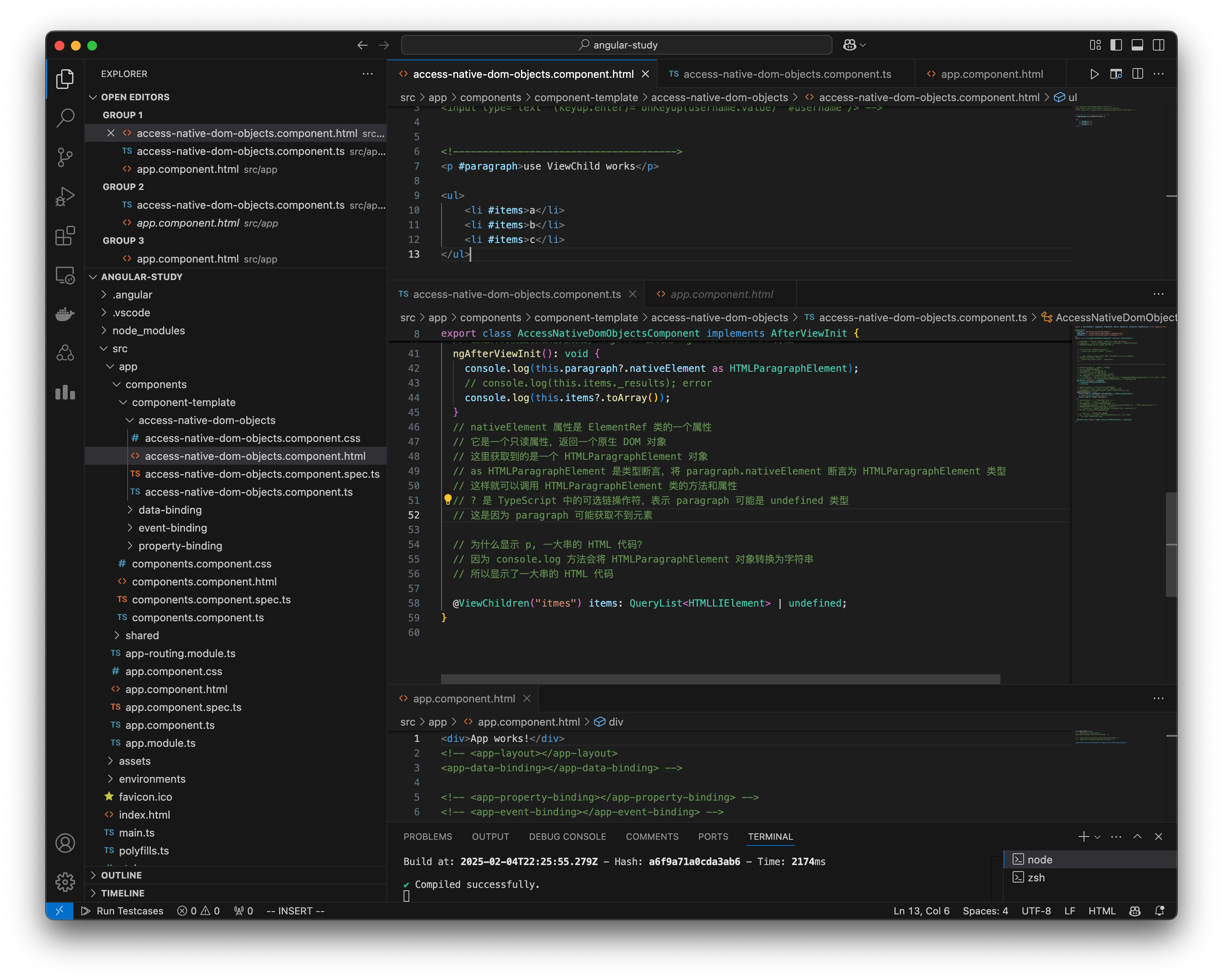Split the editor with the split icon
The height and width of the screenshot is (980, 1223).
[x=1137, y=74]
